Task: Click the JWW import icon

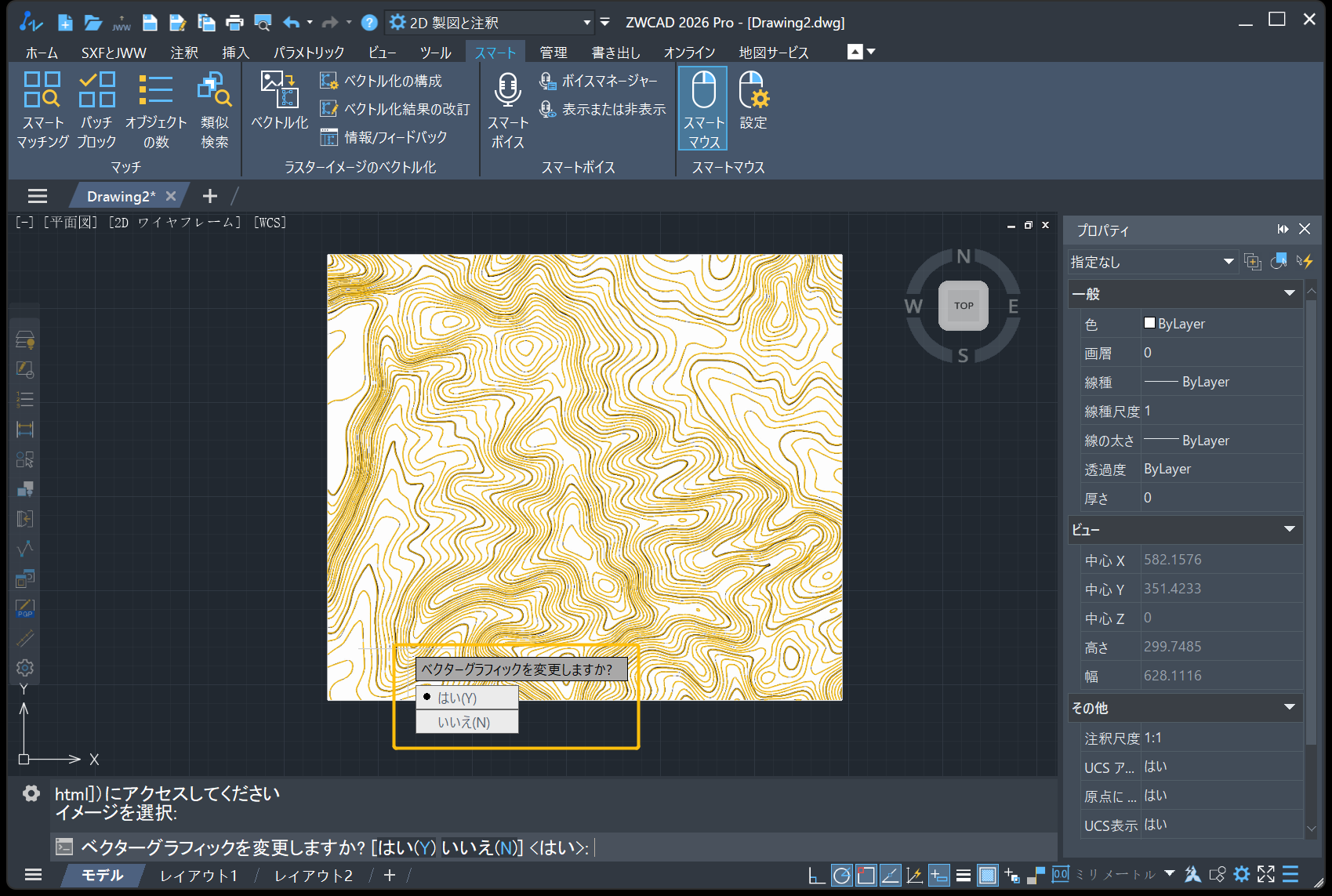Action: point(122,23)
